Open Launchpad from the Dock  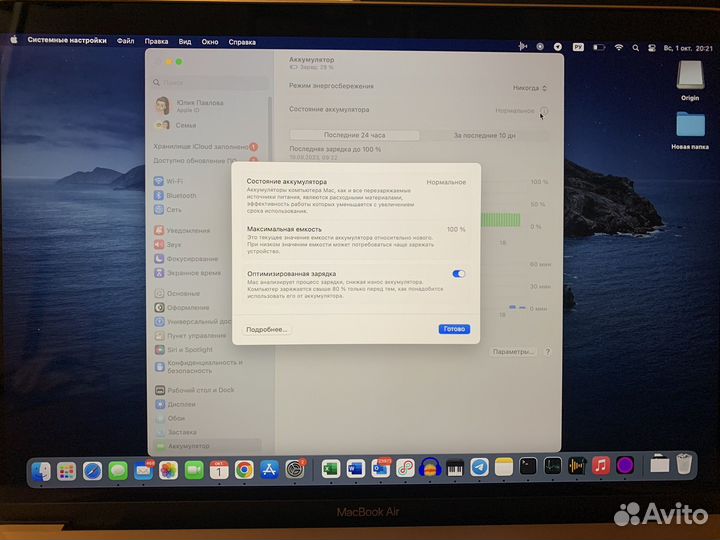click(67, 470)
